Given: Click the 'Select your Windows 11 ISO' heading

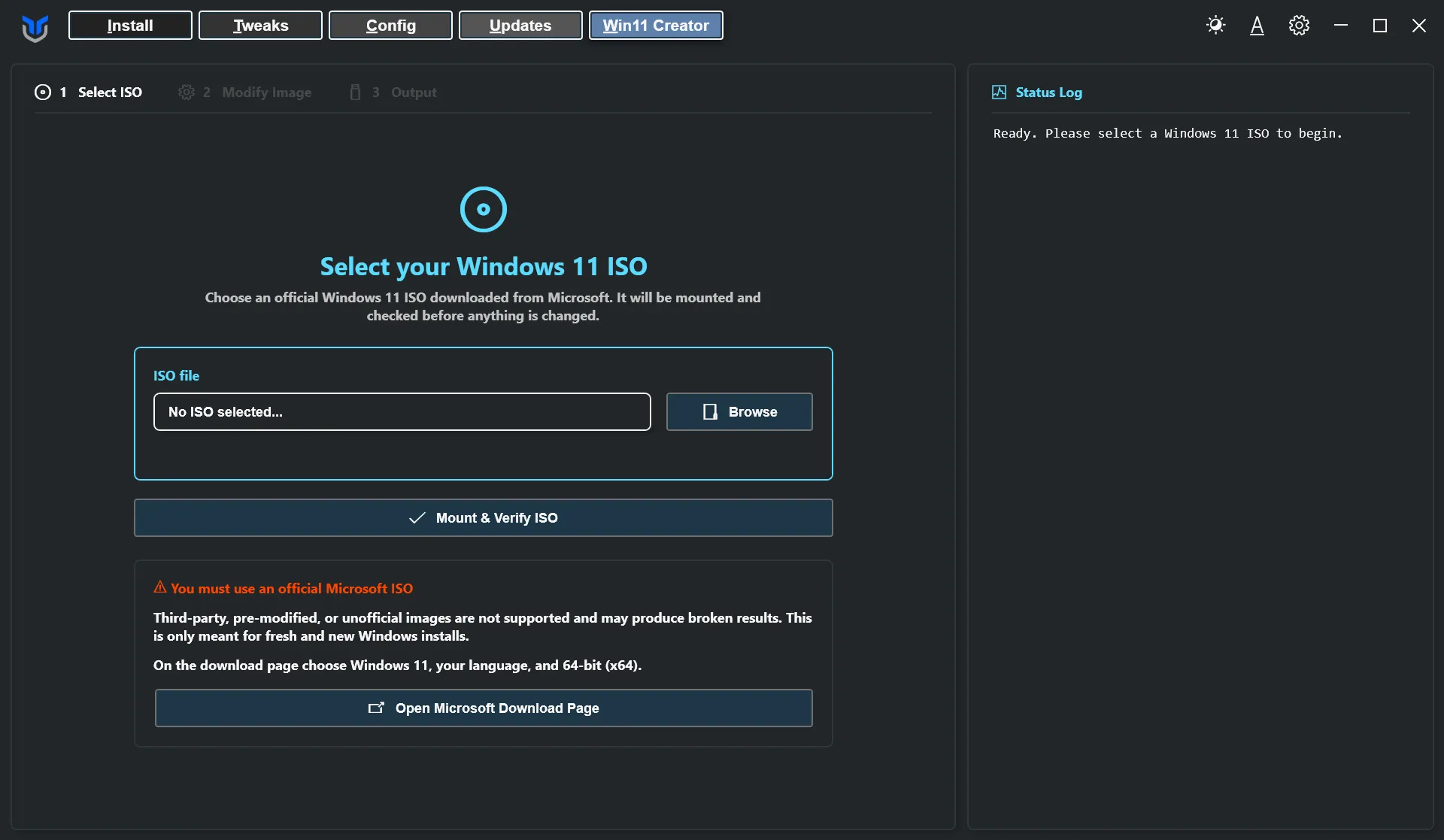Looking at the screenshot, I should pos(484,266).
